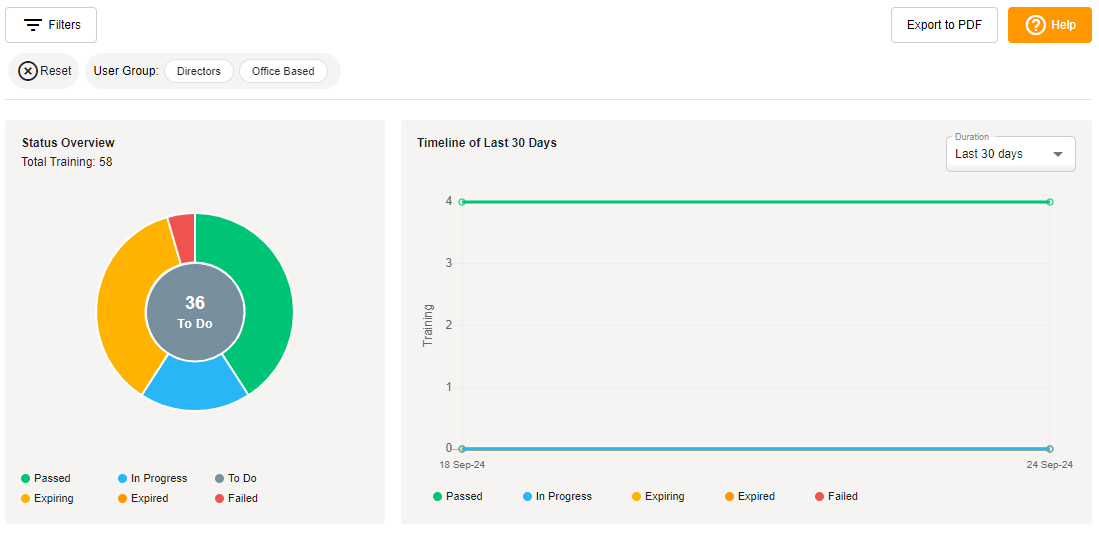This screenshot has height=533, width=1099.
Task: Click the Help question mark icon
Action: [1035, 25]
